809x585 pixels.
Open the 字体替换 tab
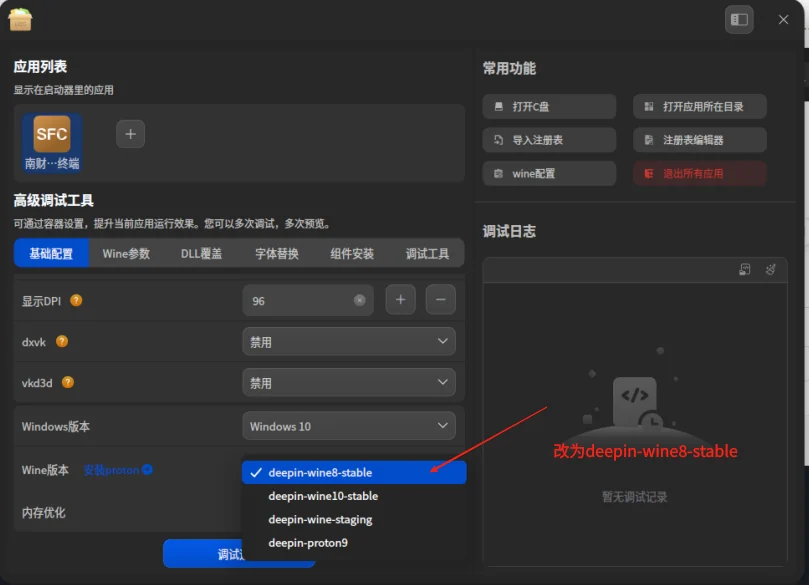[x=277, y=253]
